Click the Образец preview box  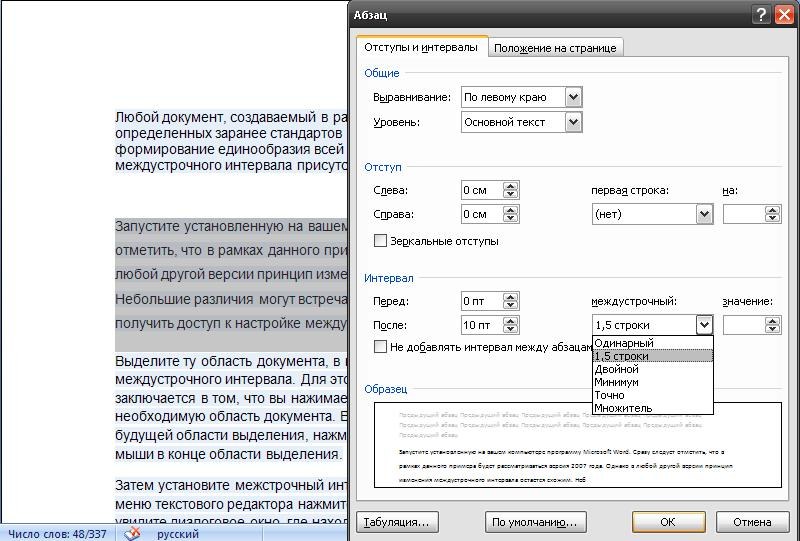click(x=578, y=445)
